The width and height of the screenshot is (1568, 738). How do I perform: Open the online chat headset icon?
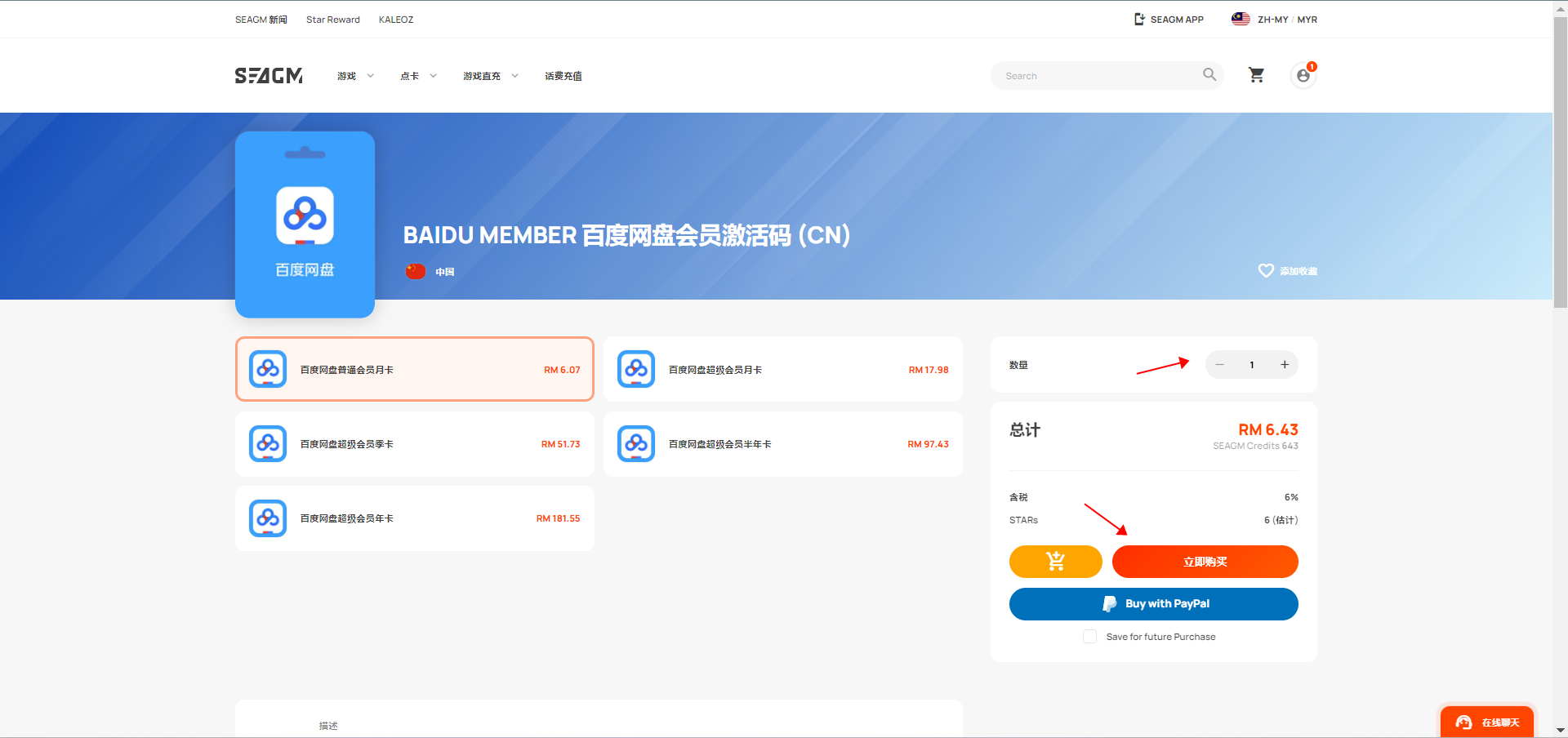point(1463,722)
